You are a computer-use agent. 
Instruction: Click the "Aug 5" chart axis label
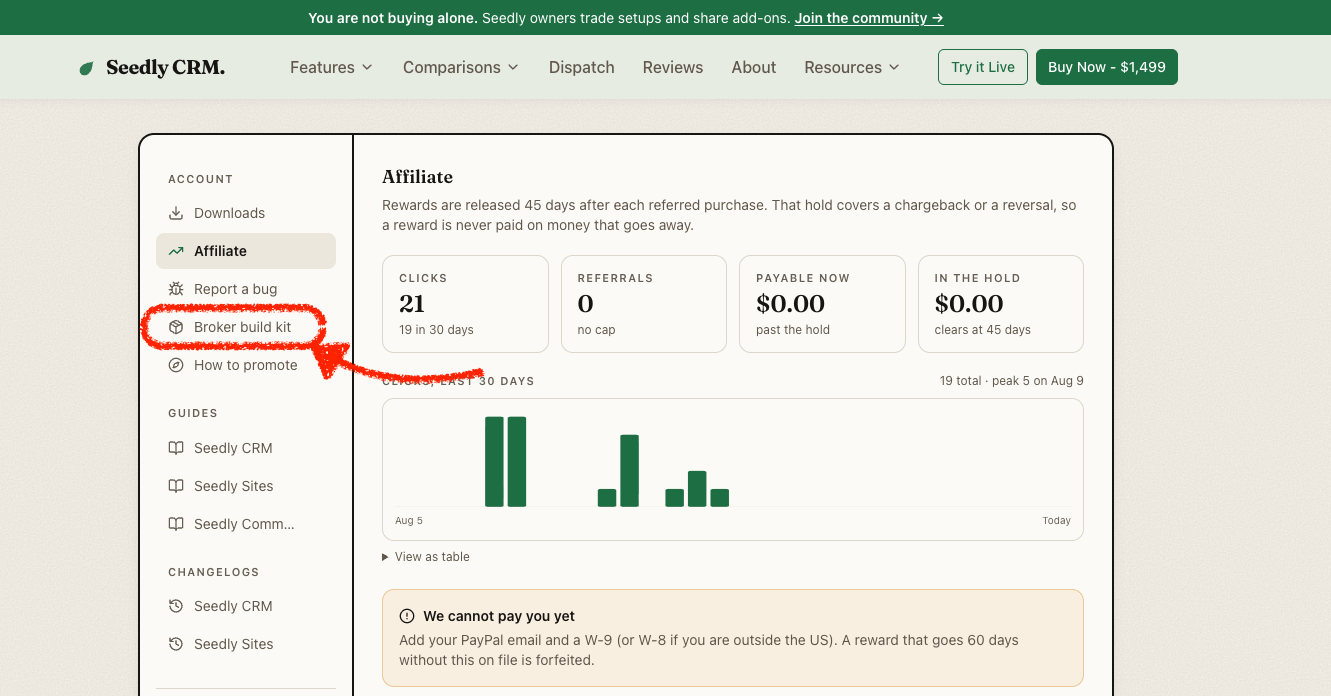409,521
